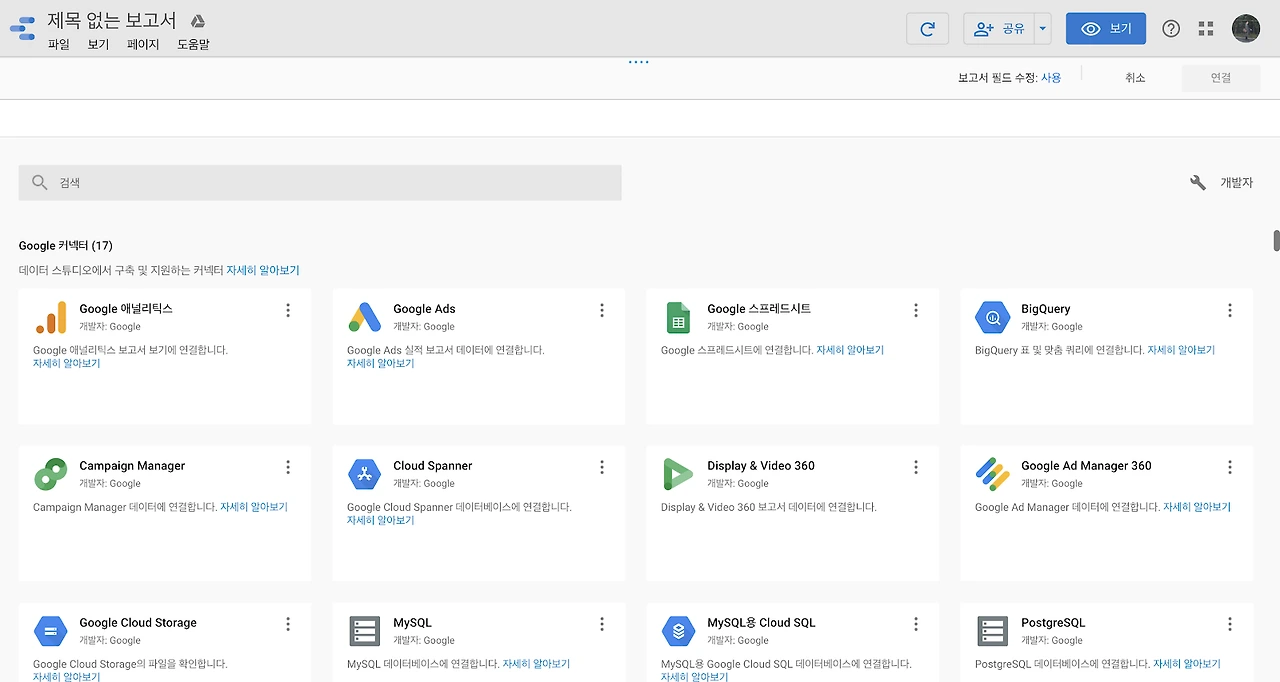This screenshot has width=1280, height=682.
Task: Open Google Ads 자세히 알아보기 link
Action: pos(381,364)
